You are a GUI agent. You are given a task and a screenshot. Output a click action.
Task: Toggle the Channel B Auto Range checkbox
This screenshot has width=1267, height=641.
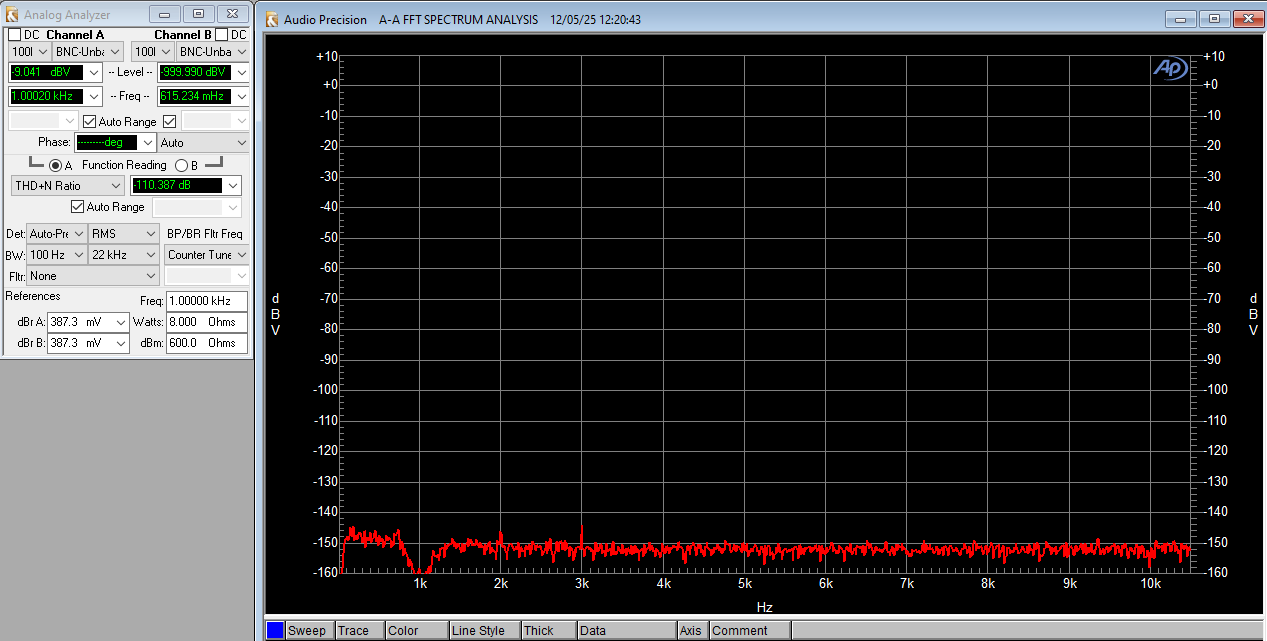168,120
